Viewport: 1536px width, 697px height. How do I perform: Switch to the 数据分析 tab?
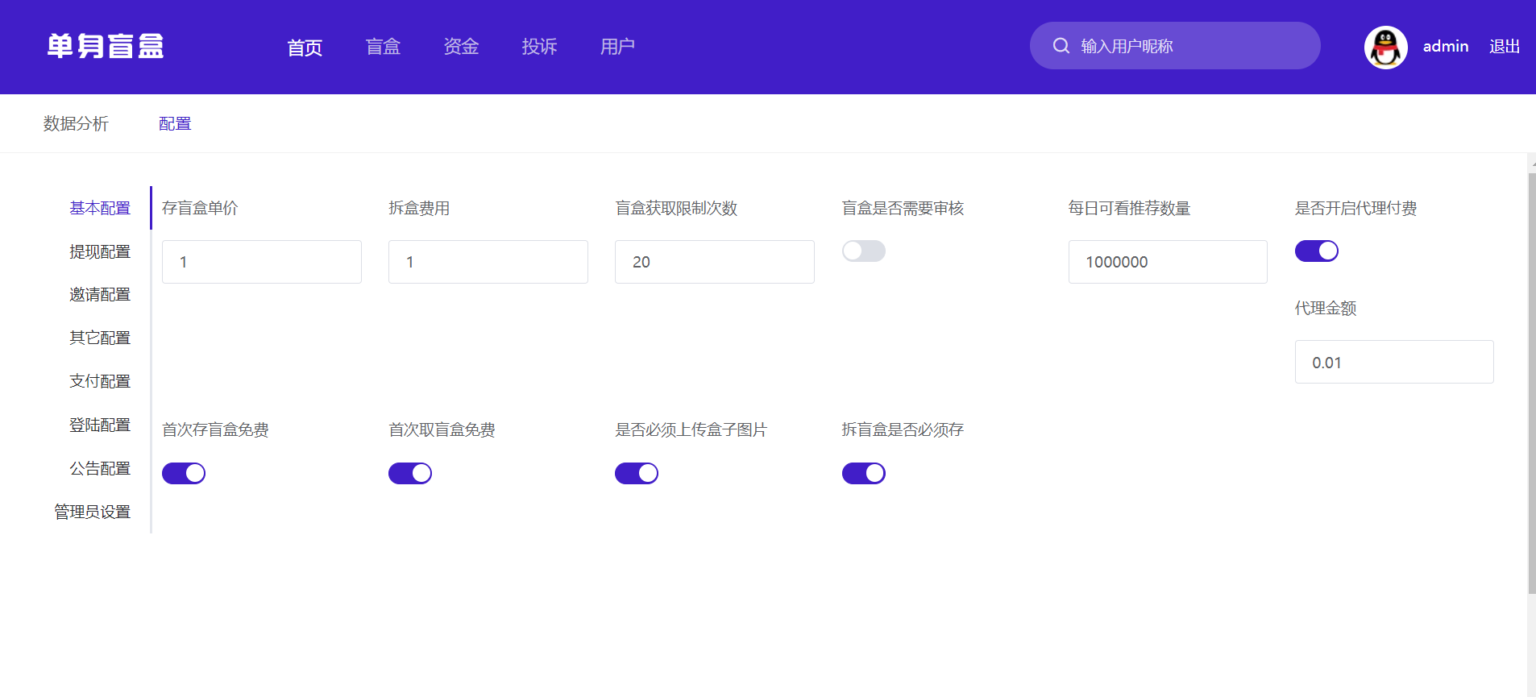coord(77,123)
